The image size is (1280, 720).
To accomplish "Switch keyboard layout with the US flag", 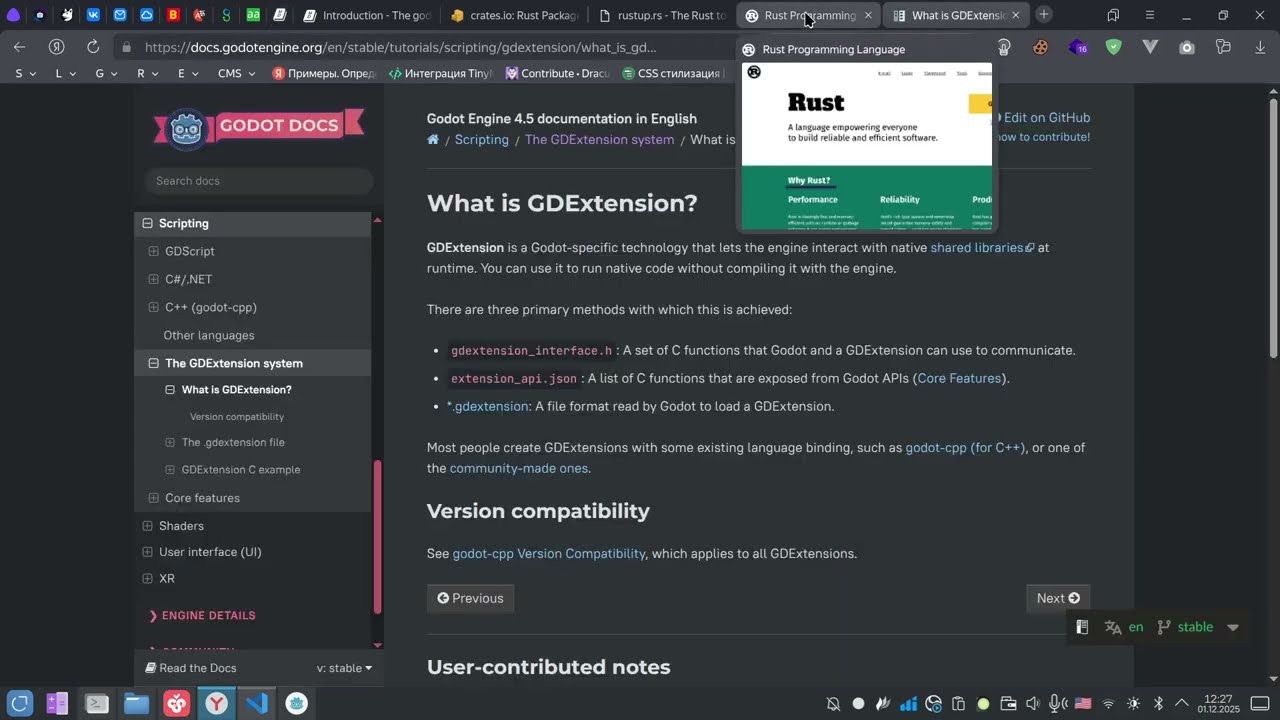I will coord(1083,703).
